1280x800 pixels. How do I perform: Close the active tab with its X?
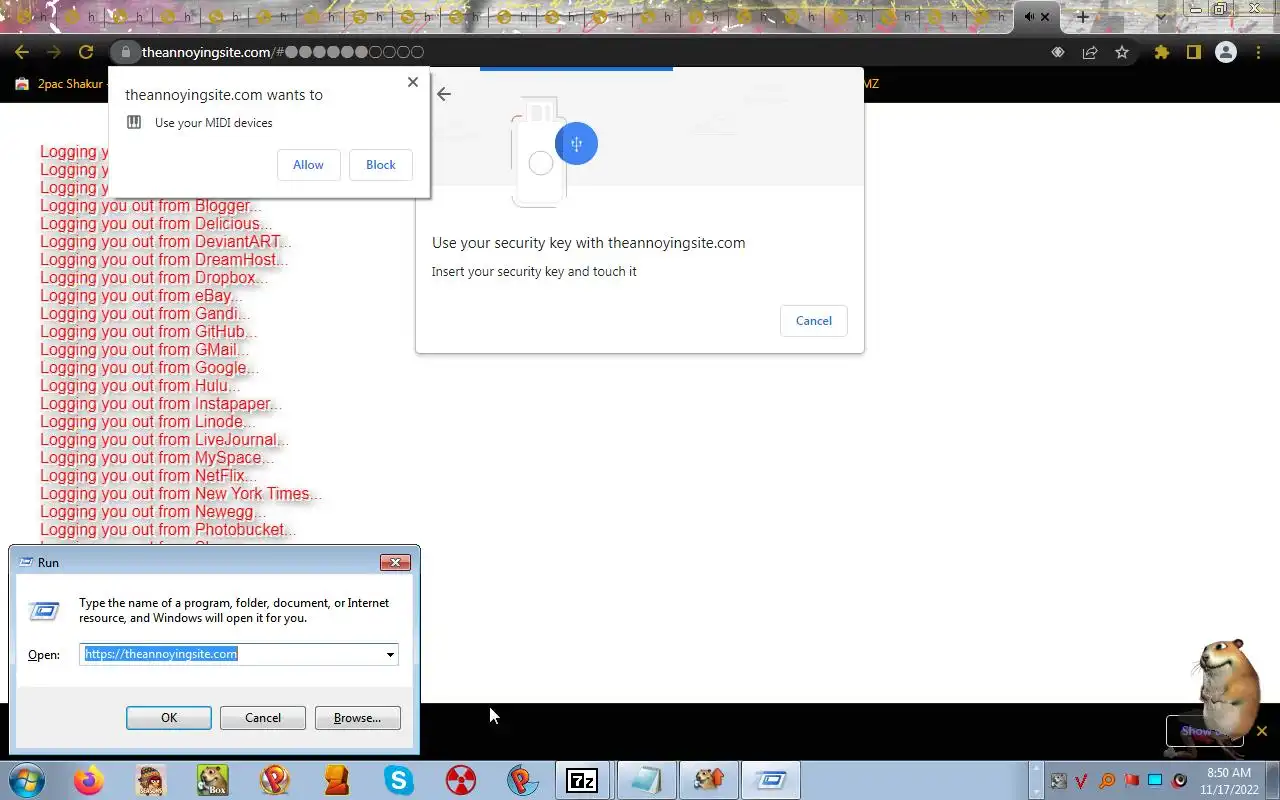point(1046,17)
